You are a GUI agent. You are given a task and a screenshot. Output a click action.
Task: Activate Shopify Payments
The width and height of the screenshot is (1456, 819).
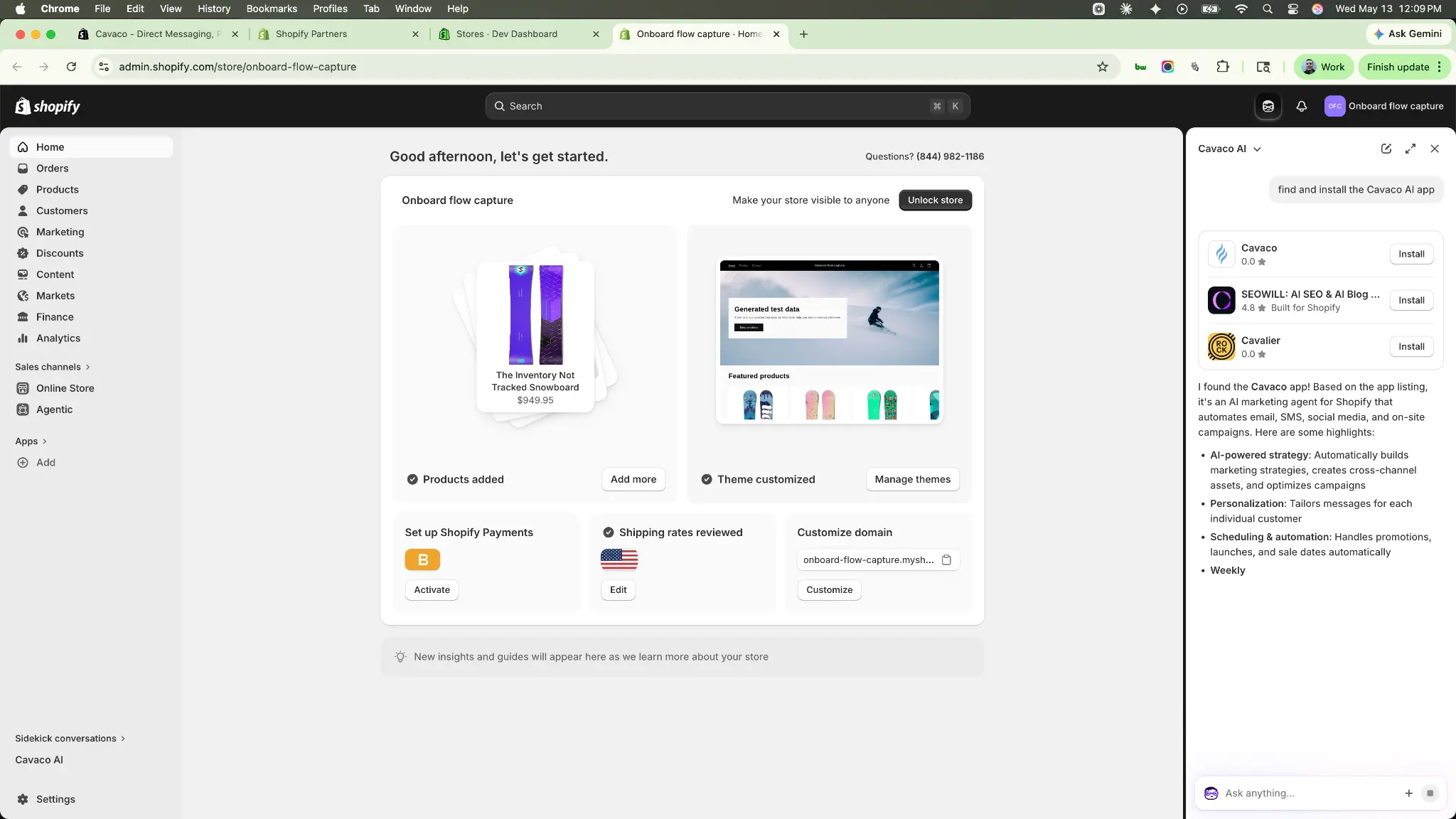pyautogui.click(x=432, y=589)
